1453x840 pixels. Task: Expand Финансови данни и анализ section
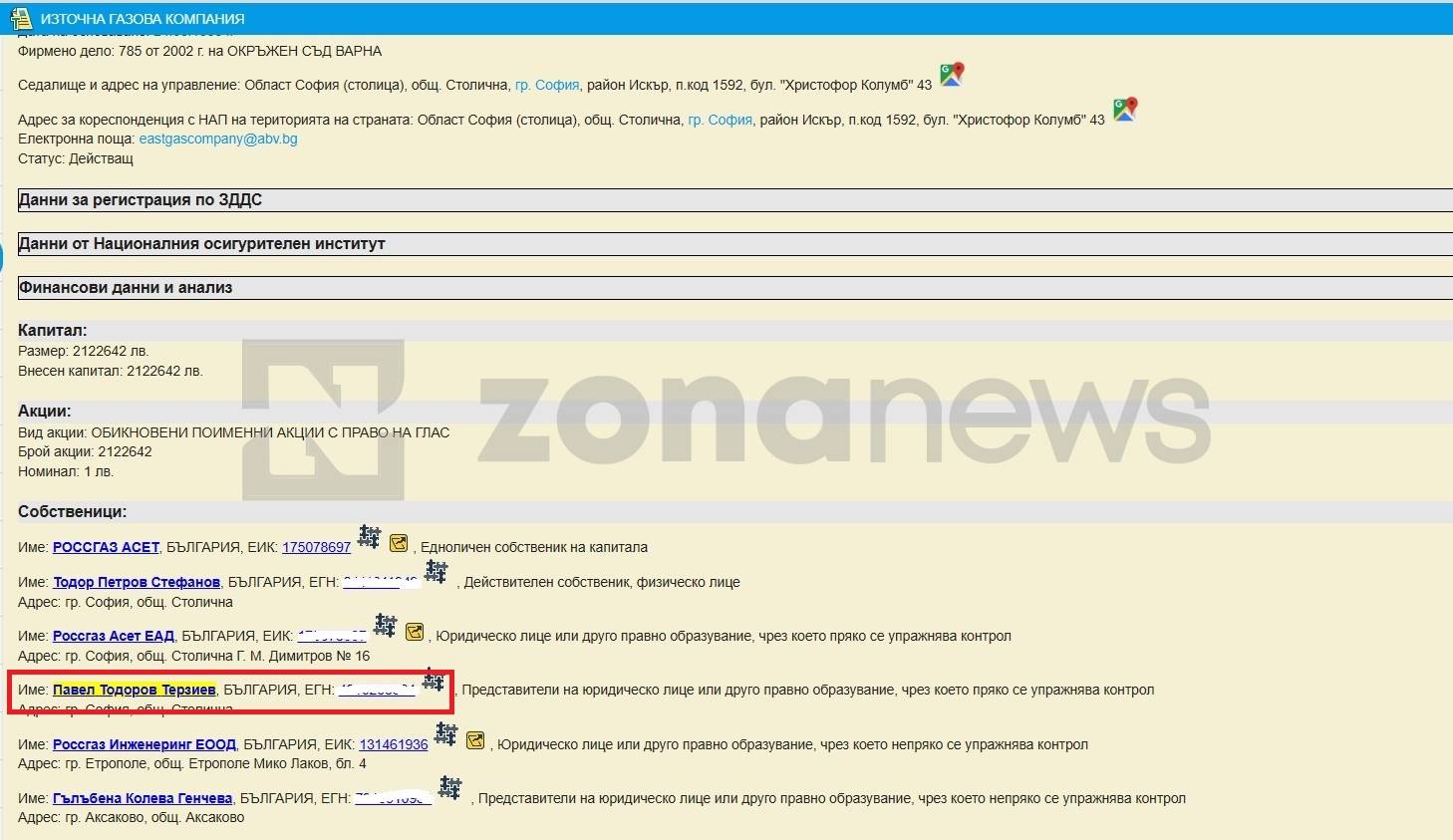point(126,288)
